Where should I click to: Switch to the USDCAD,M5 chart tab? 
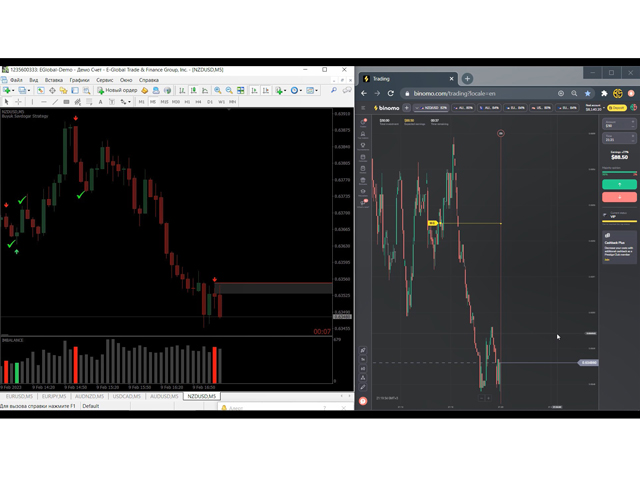click(127, 396)
